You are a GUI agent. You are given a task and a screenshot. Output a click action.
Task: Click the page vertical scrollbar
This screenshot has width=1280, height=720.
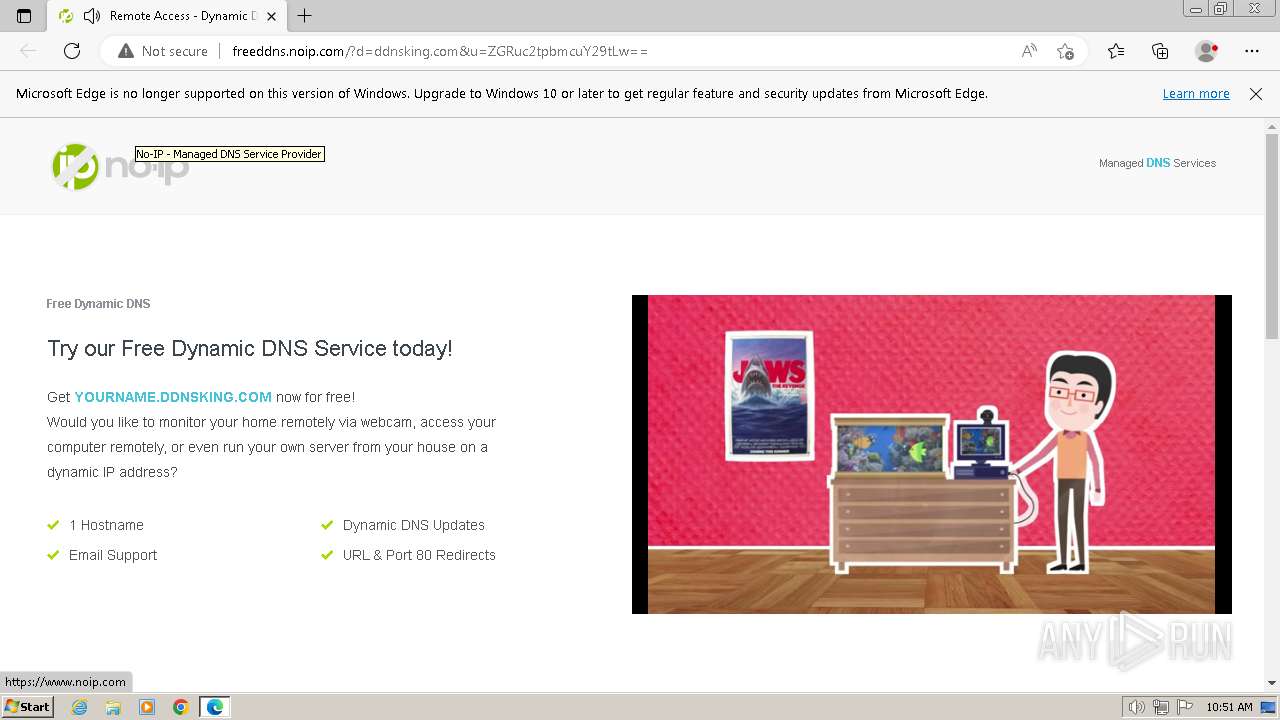[x=1272, y=236]
